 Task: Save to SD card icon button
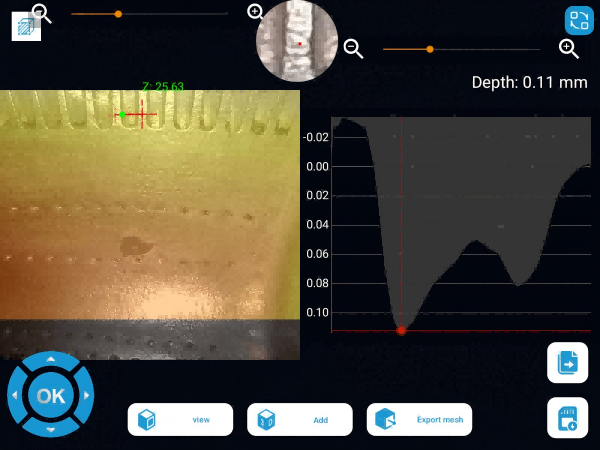pos(567,417)
